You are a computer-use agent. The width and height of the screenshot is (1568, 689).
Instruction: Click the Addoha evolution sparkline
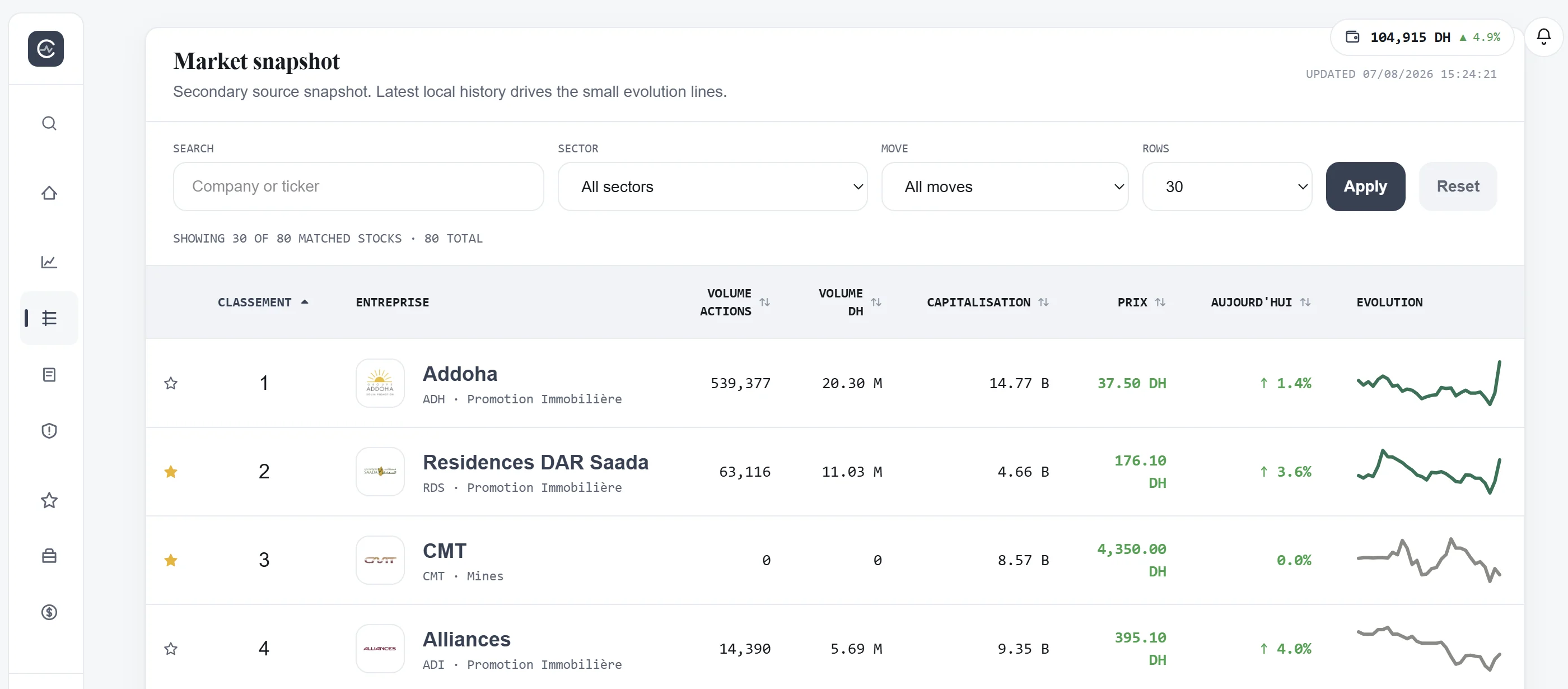tap(1429, 384)
